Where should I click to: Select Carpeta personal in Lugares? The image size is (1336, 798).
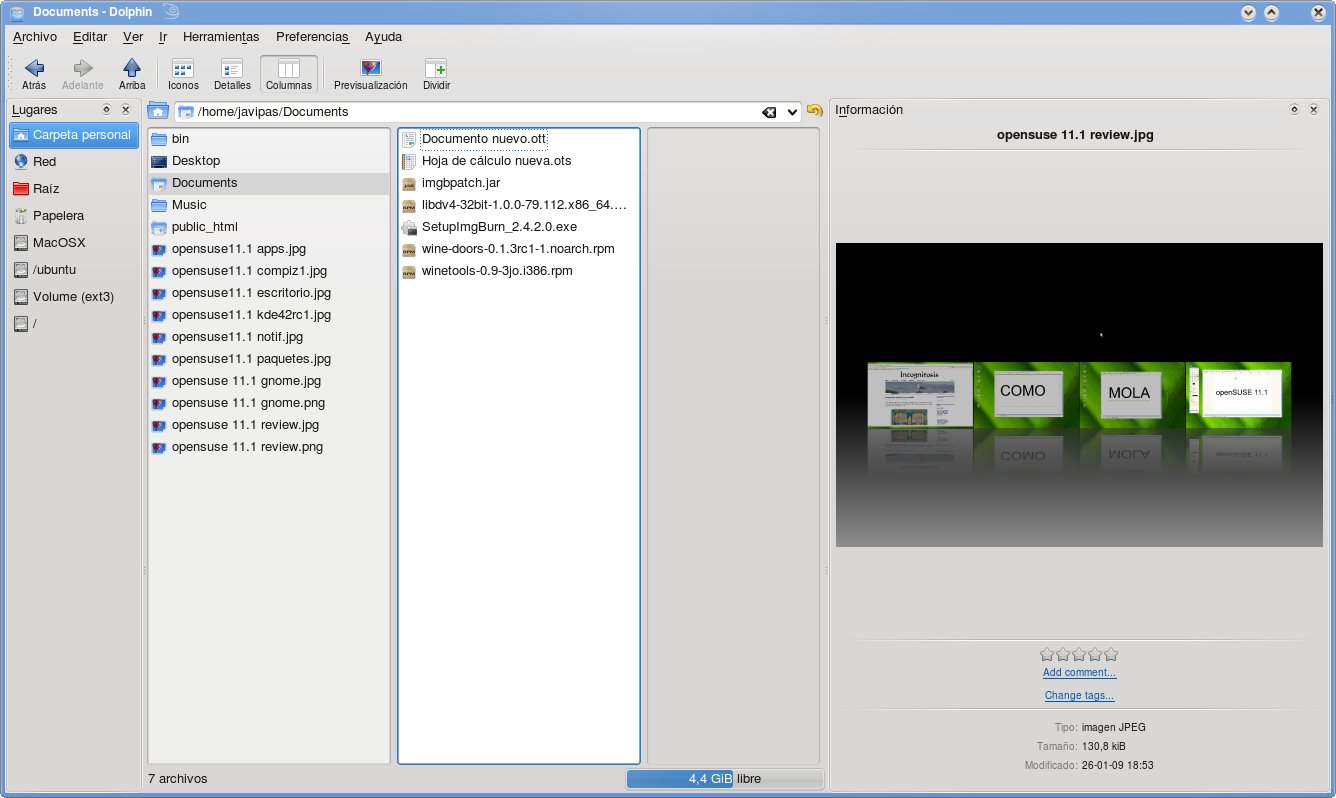click(73, 134)
